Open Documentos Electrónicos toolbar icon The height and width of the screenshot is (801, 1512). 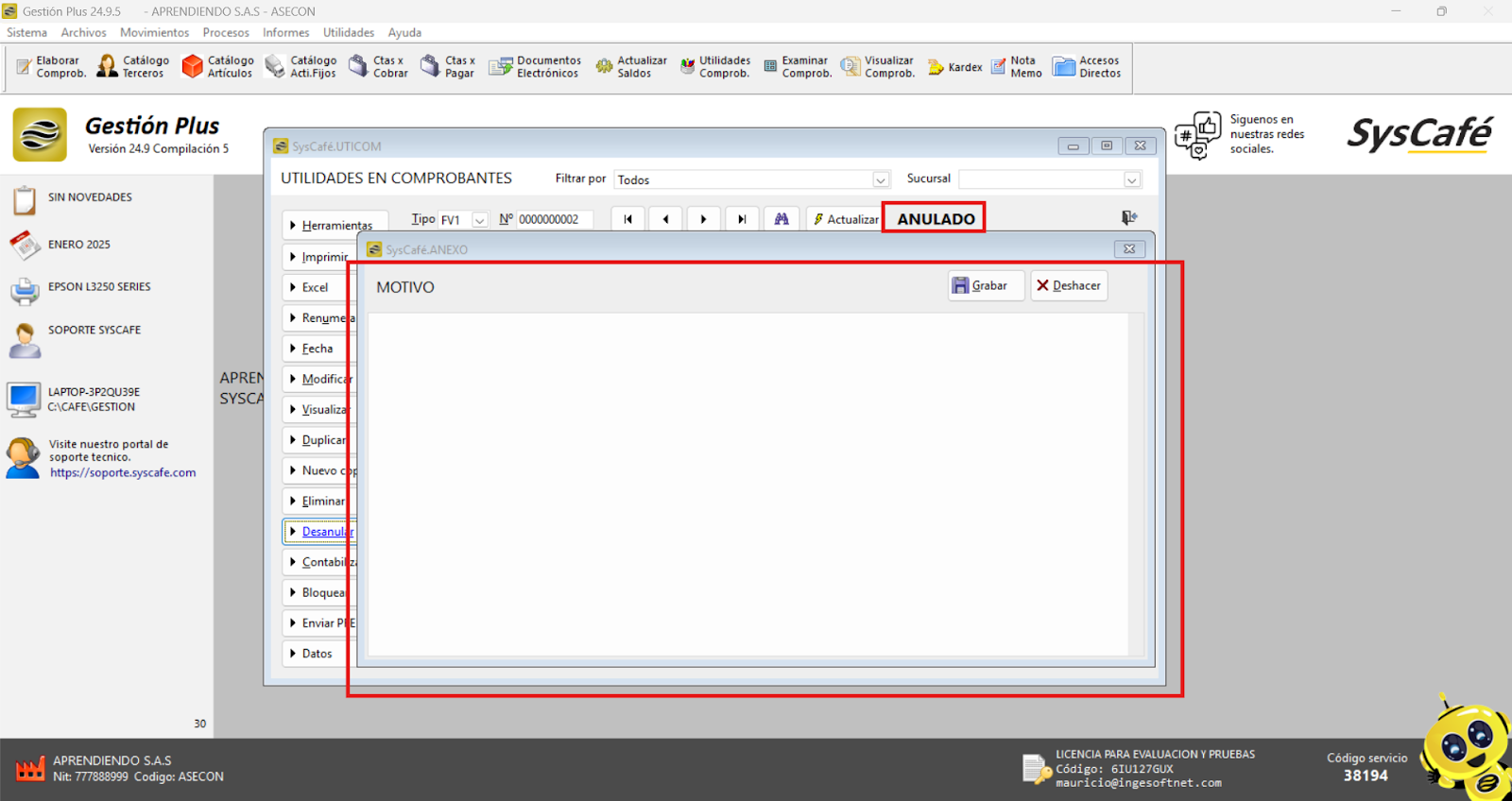(535, 67)
